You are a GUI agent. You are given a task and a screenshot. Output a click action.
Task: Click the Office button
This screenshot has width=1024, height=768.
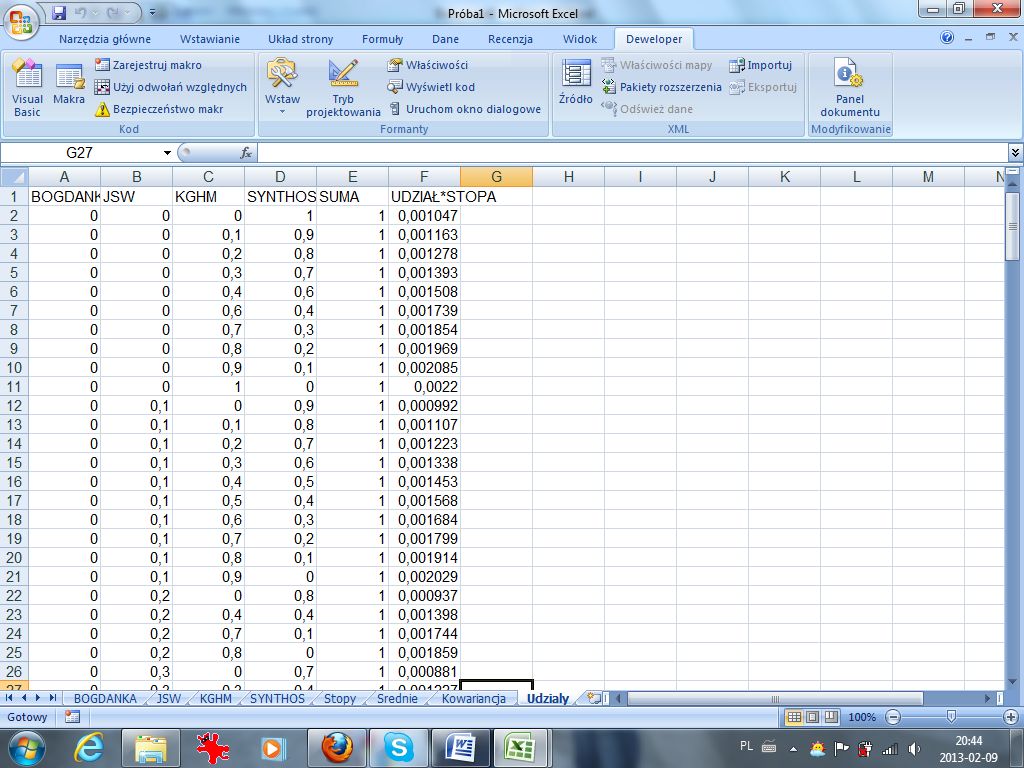pyautogui.click(x=21, y=21)
